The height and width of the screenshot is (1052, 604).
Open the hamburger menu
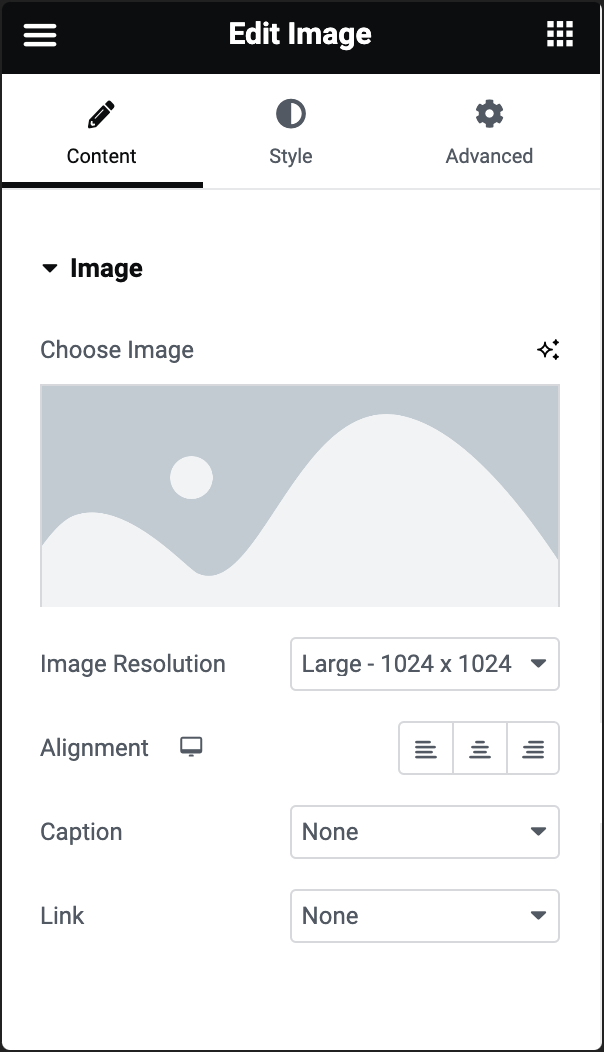pos(40,35)
